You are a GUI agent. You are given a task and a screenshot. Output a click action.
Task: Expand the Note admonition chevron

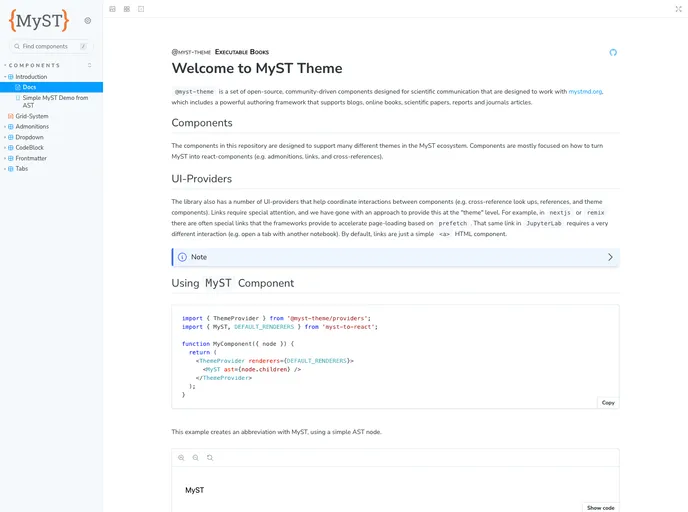pyautogui.click(x=610, y=257)
